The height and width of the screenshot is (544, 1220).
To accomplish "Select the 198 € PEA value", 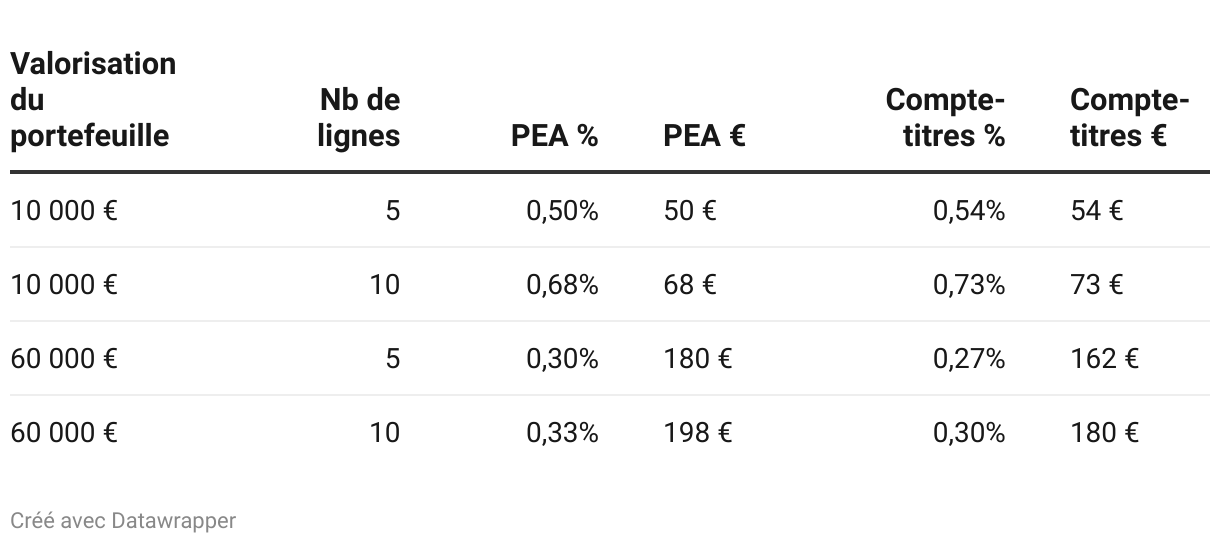I will click(x=698, y=432).
